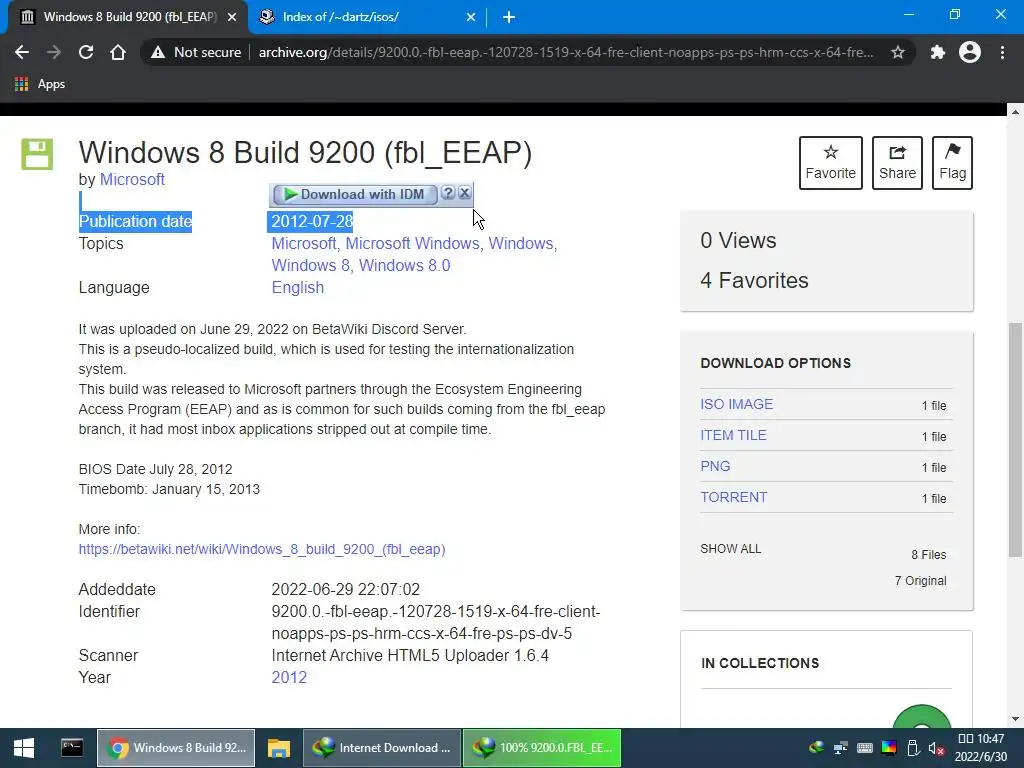1024x768 pixels.
Task: Click Download with IDM button
Action: pos(355,194)
